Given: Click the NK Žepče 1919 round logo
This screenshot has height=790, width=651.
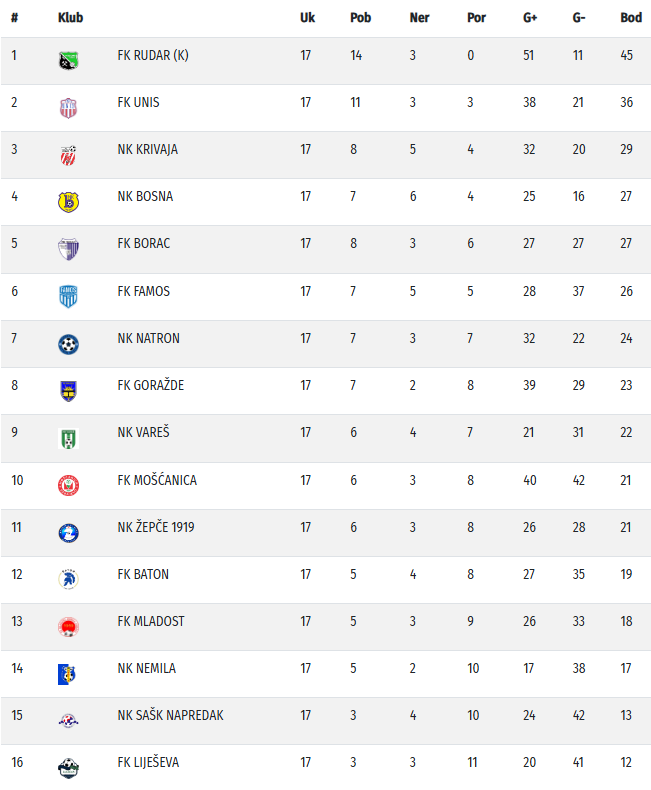Looking at the screenshot, I should 68,532.
